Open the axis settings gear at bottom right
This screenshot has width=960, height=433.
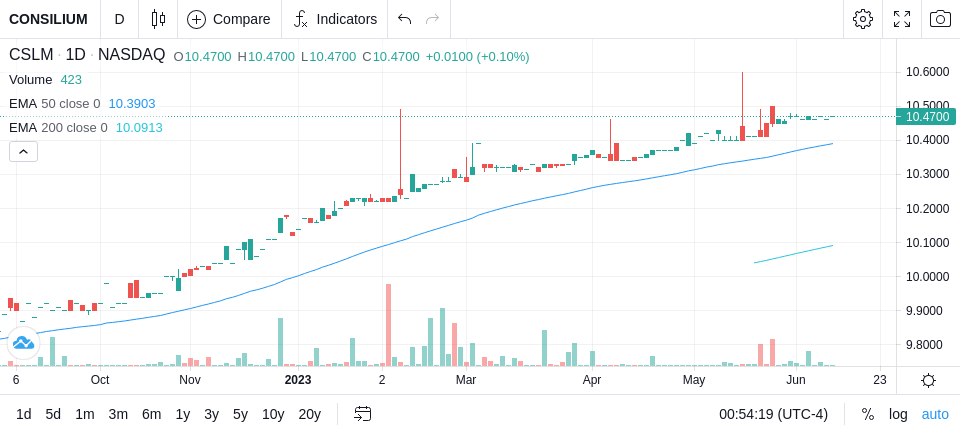[x=928, y=381]
